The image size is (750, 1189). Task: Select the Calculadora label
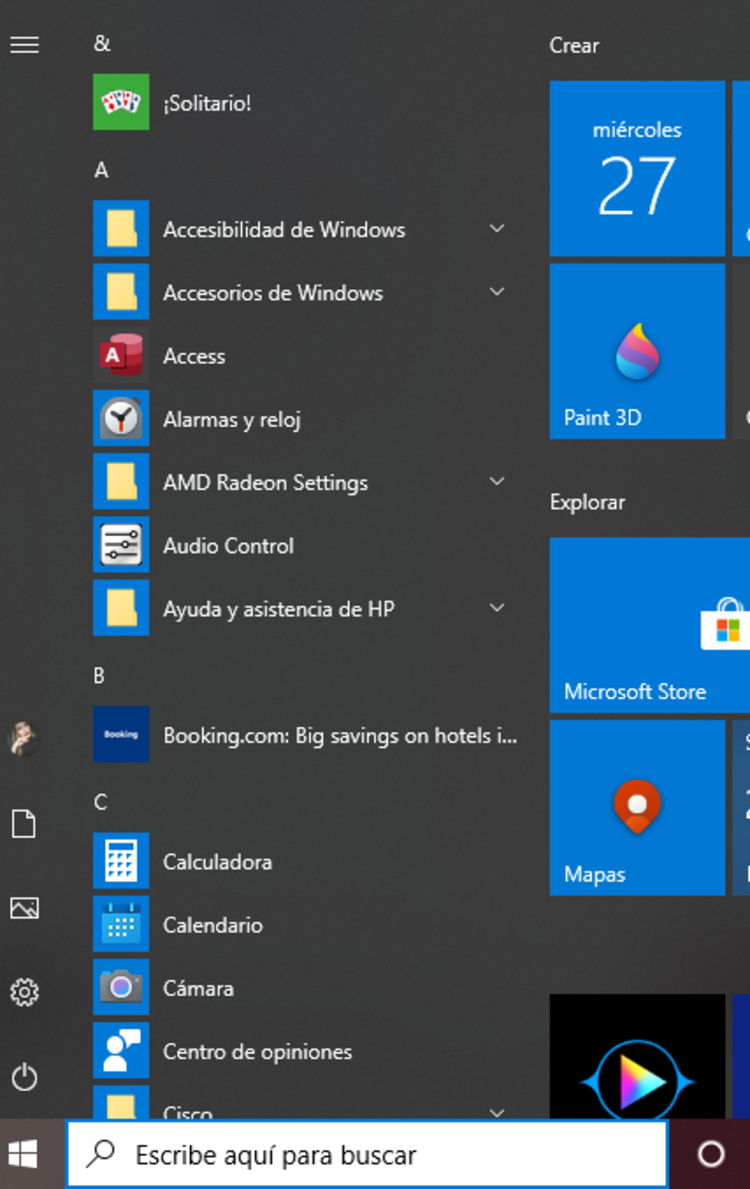(218, 861)
